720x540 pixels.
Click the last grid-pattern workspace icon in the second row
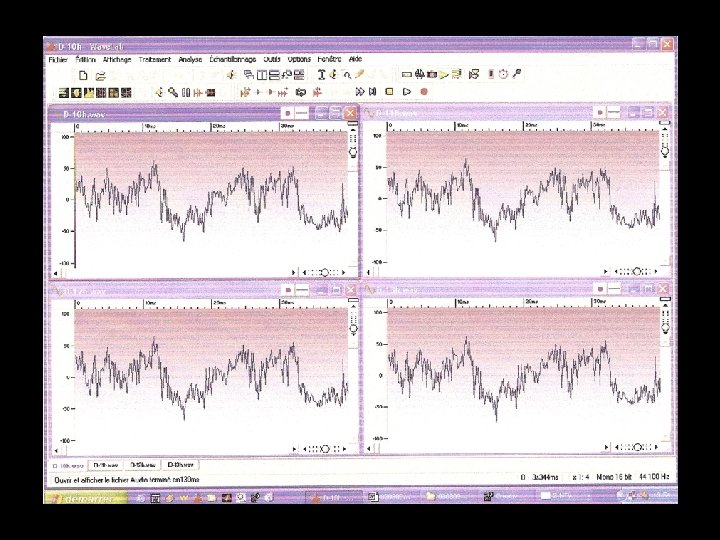[x=126, y=93]
